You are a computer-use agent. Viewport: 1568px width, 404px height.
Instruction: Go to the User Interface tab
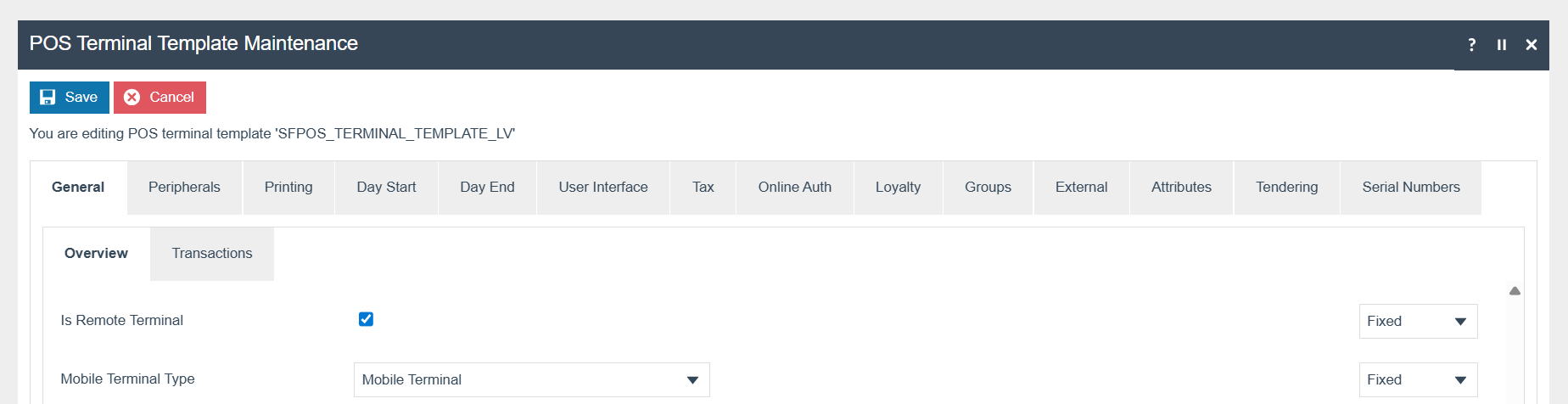pos(602,188)
